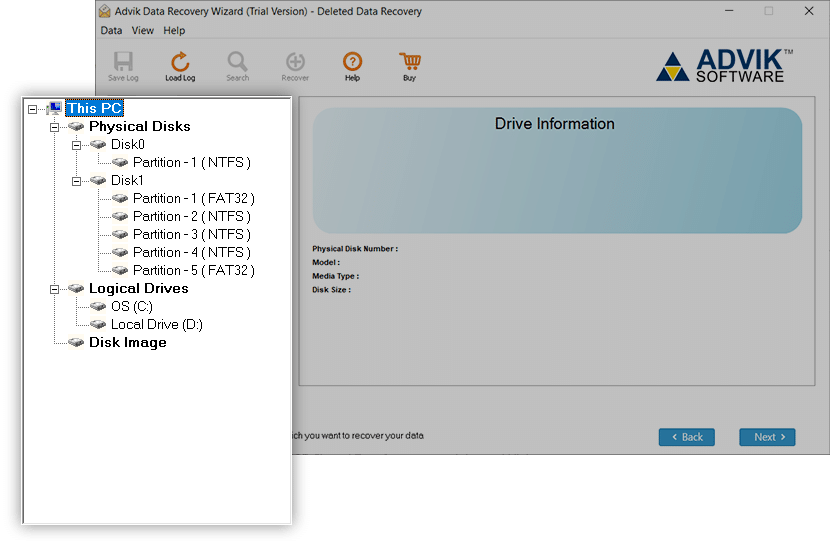Click the This PC computer icon
Viewport: 830px width, 546px height.
tap(54, 108)
